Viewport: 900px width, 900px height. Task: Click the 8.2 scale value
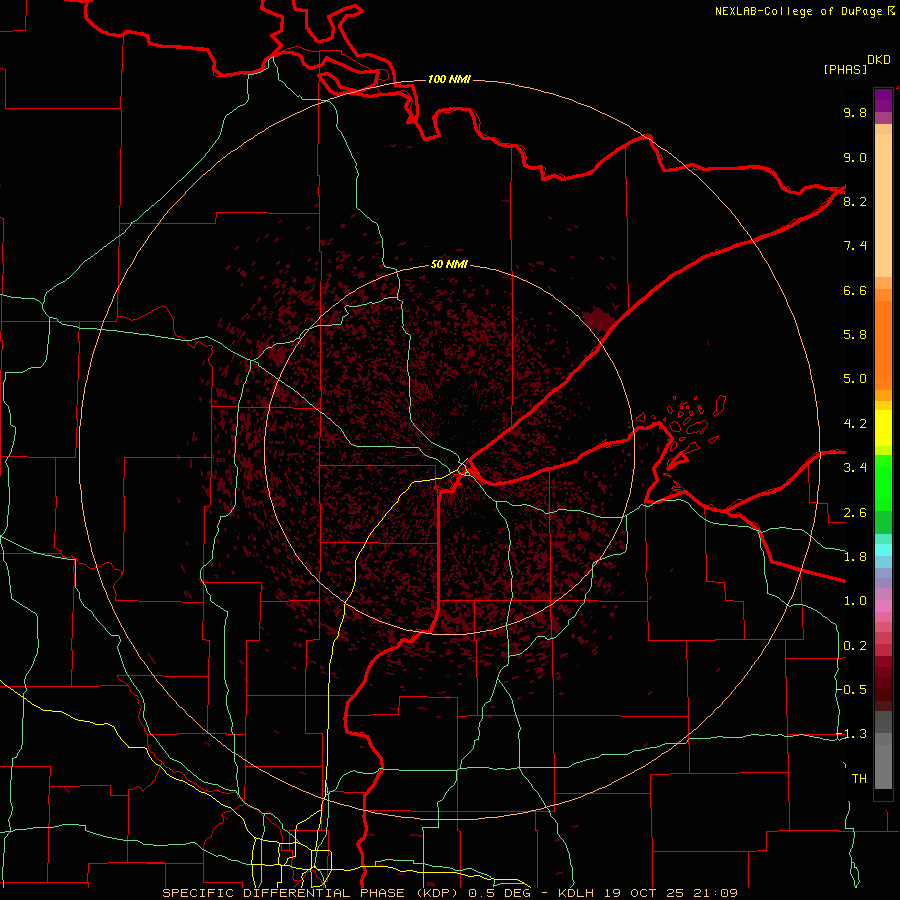(855, 201)
